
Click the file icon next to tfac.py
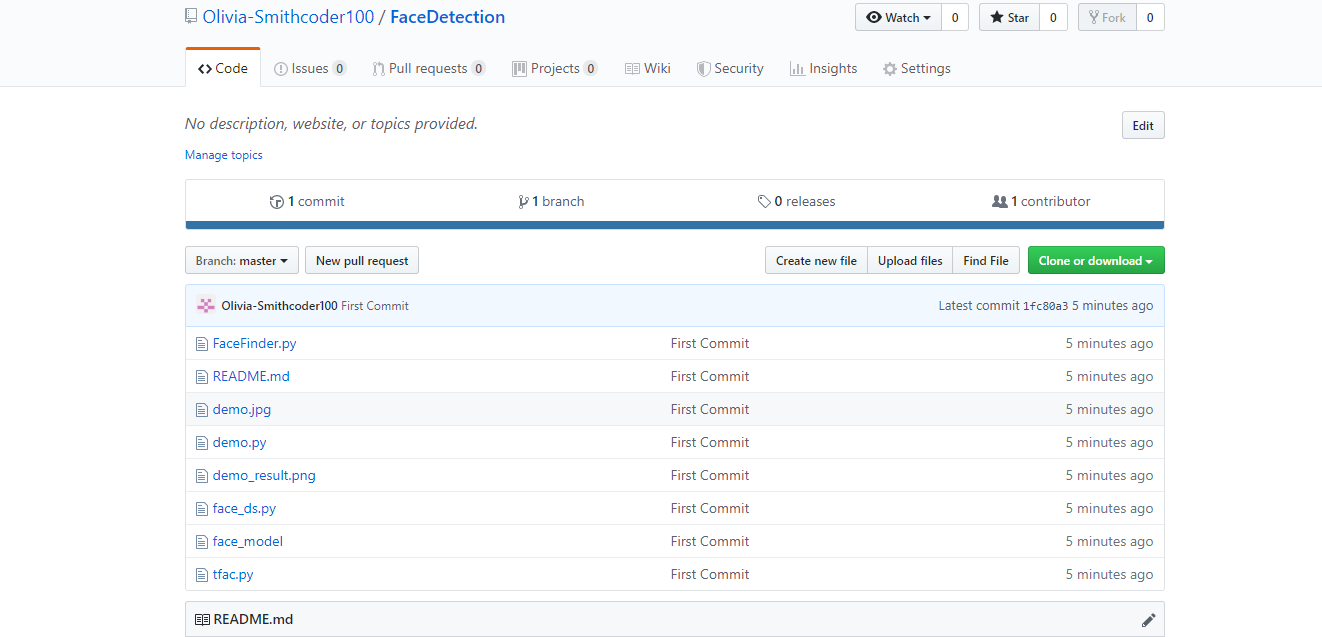202,574
